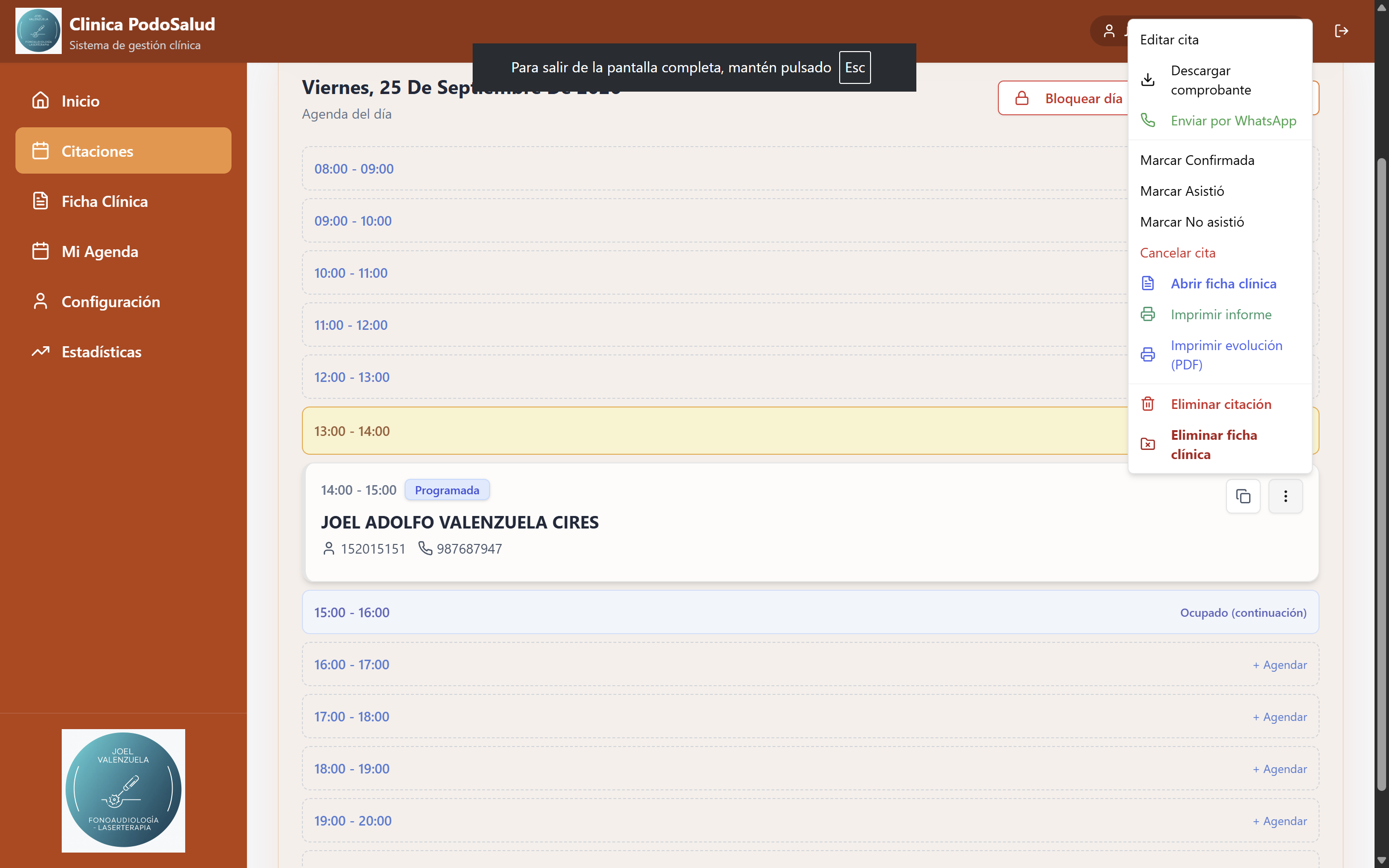Click + Agendar for 18:00 - 19:00

pos(1280,769)
